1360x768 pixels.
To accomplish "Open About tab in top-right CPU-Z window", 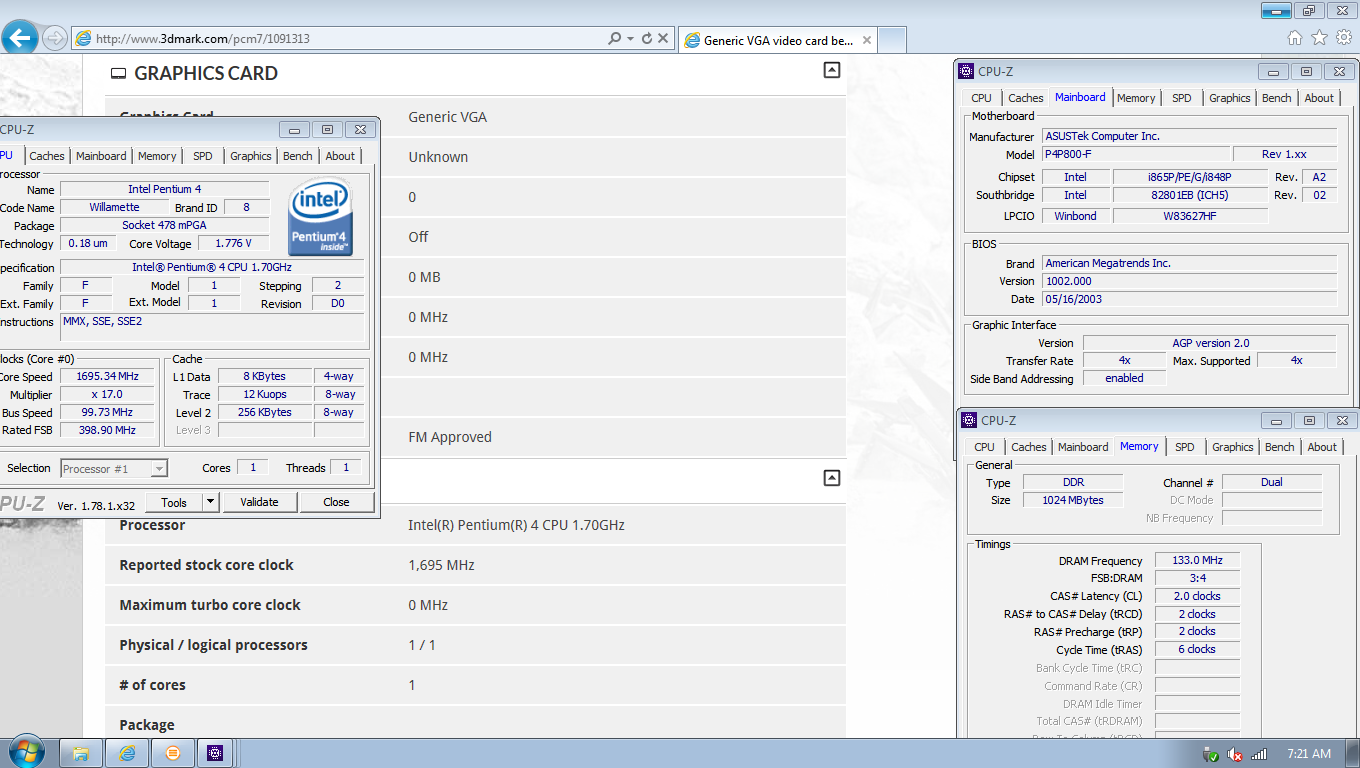I will [1319, 98].
